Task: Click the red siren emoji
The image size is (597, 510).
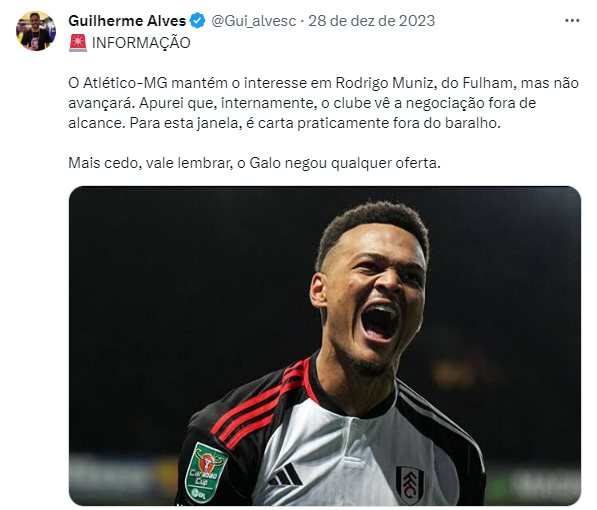Action: click(x=78, y=43)
